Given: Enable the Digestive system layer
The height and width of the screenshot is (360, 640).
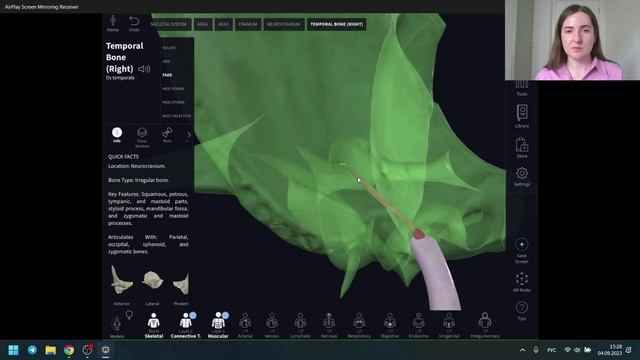Looking at the screenshot, I should point(390,326).
